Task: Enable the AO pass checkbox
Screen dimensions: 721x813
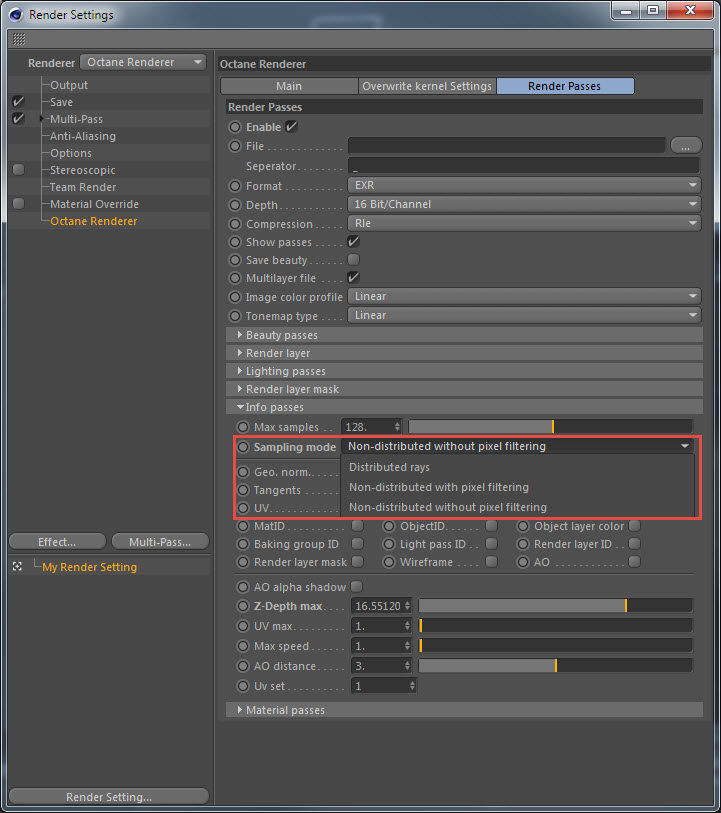Action: [634, 562]
